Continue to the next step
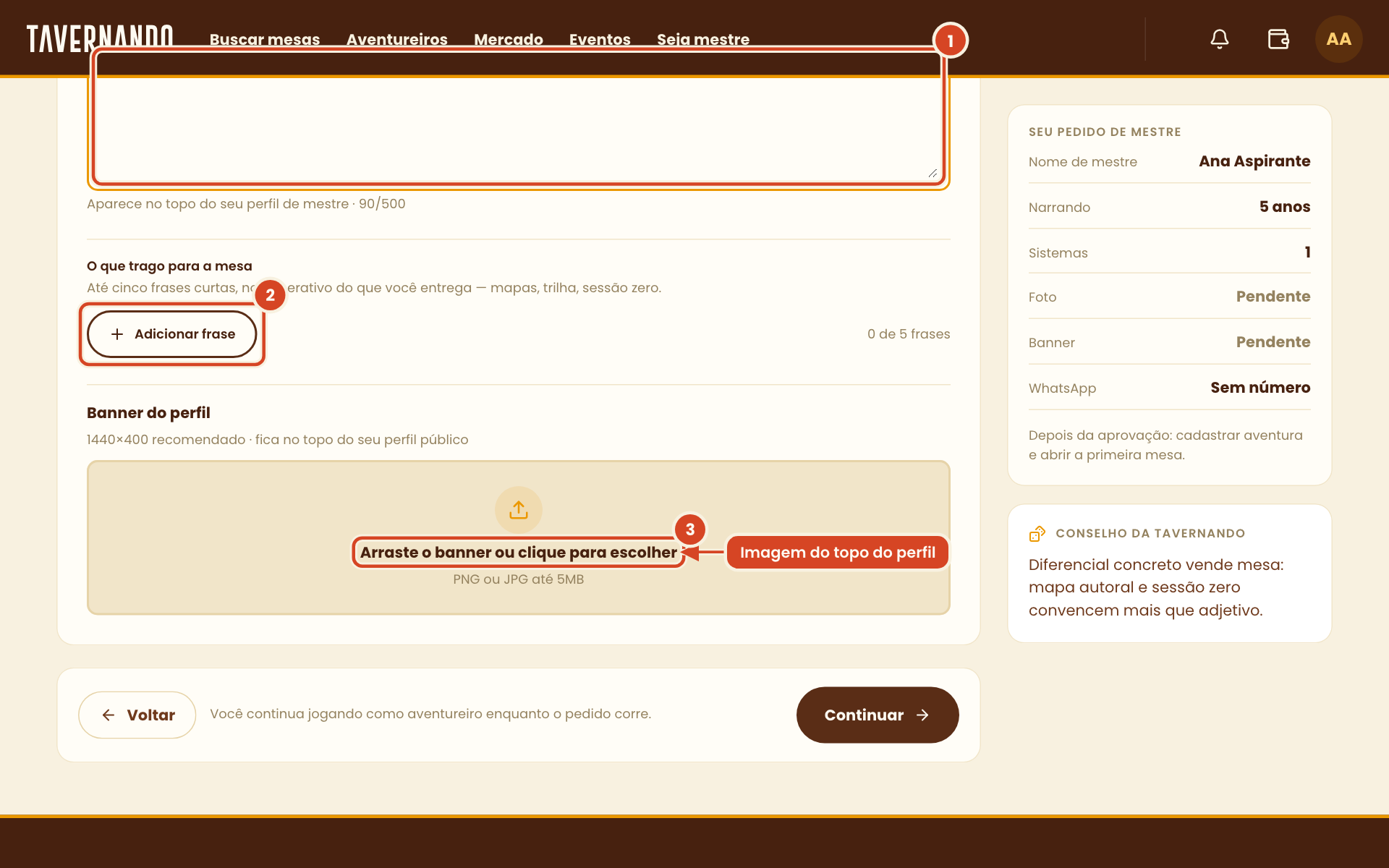Screen dimensions: 1389x868 [878, 715]
